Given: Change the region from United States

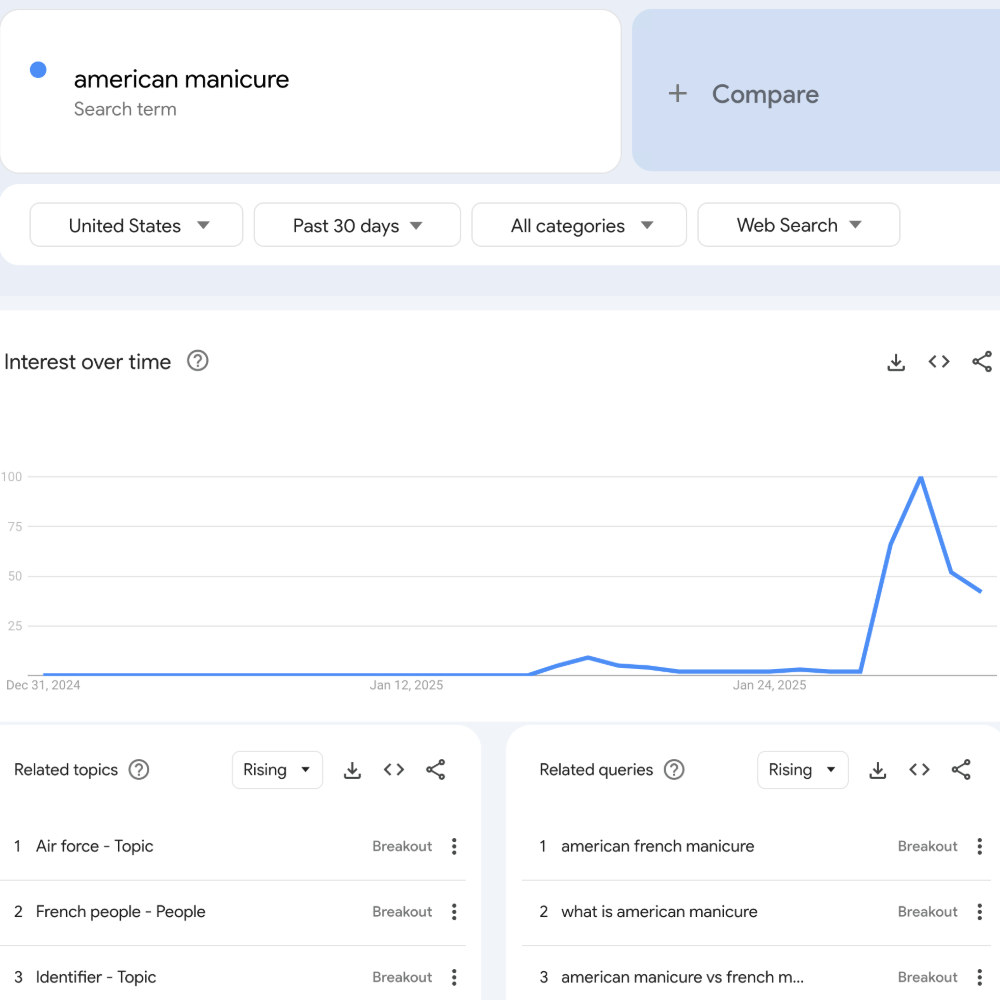Looking at the screenshot, I should pyautogui.click(x=136, y=225).
